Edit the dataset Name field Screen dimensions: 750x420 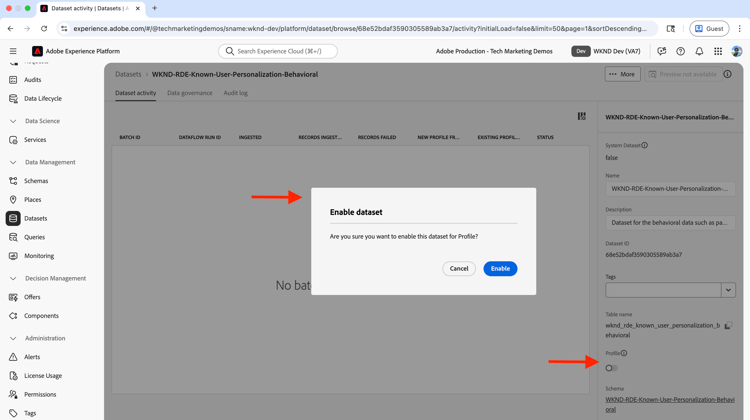click(x=670, y=188)
